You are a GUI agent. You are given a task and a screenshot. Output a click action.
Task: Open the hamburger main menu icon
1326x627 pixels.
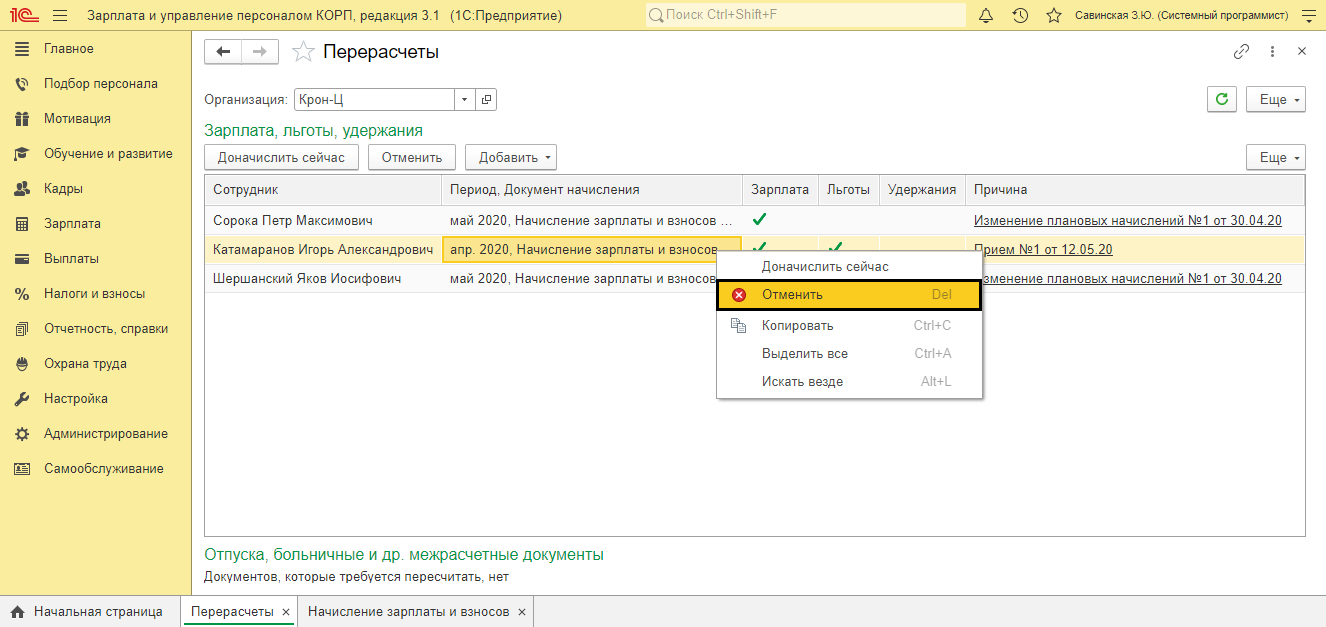[x=59, y=16]
